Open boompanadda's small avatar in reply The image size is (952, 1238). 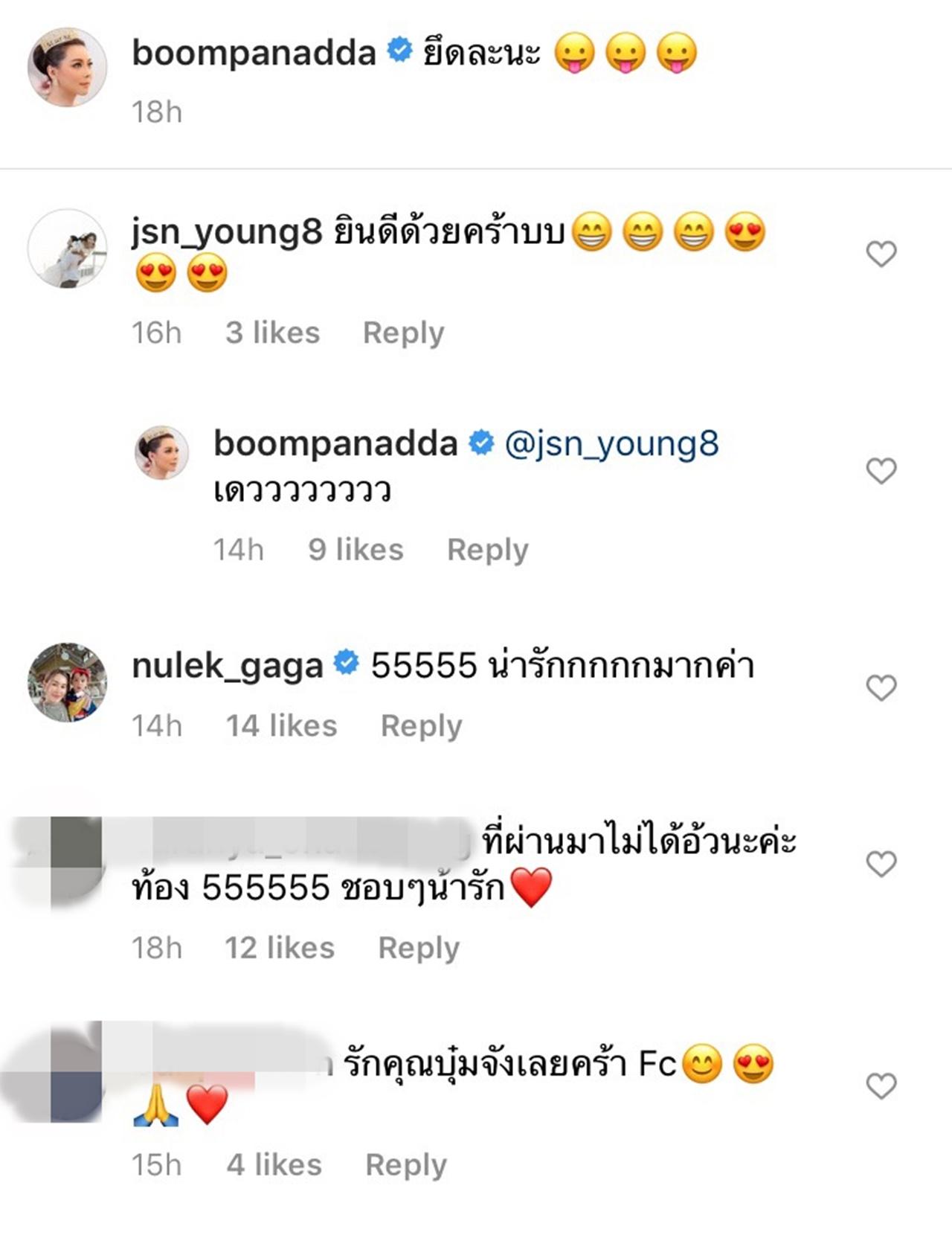tap(161, 452)
